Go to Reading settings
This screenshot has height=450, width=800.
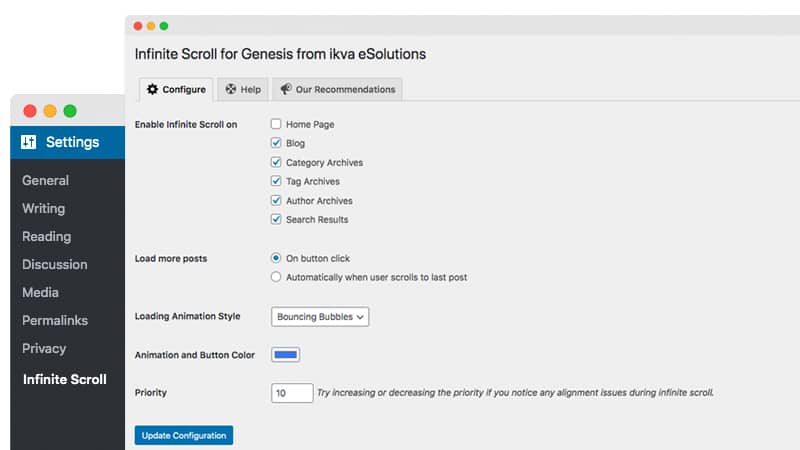coord(46,237)
